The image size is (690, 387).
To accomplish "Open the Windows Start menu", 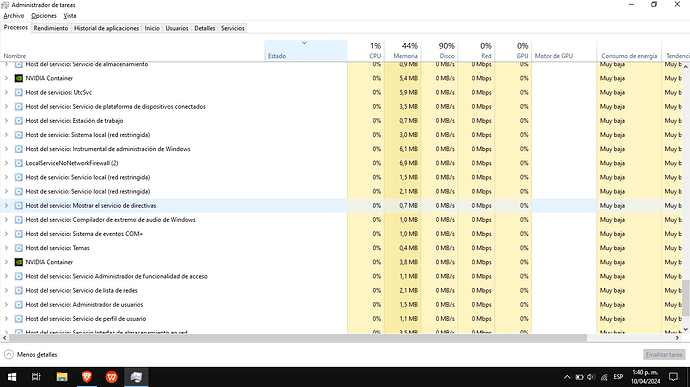I will (12, 377).
